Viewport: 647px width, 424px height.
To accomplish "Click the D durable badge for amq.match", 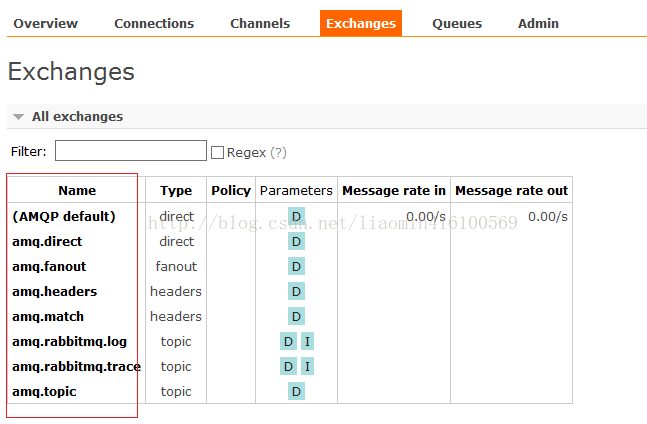I will 296,316.
